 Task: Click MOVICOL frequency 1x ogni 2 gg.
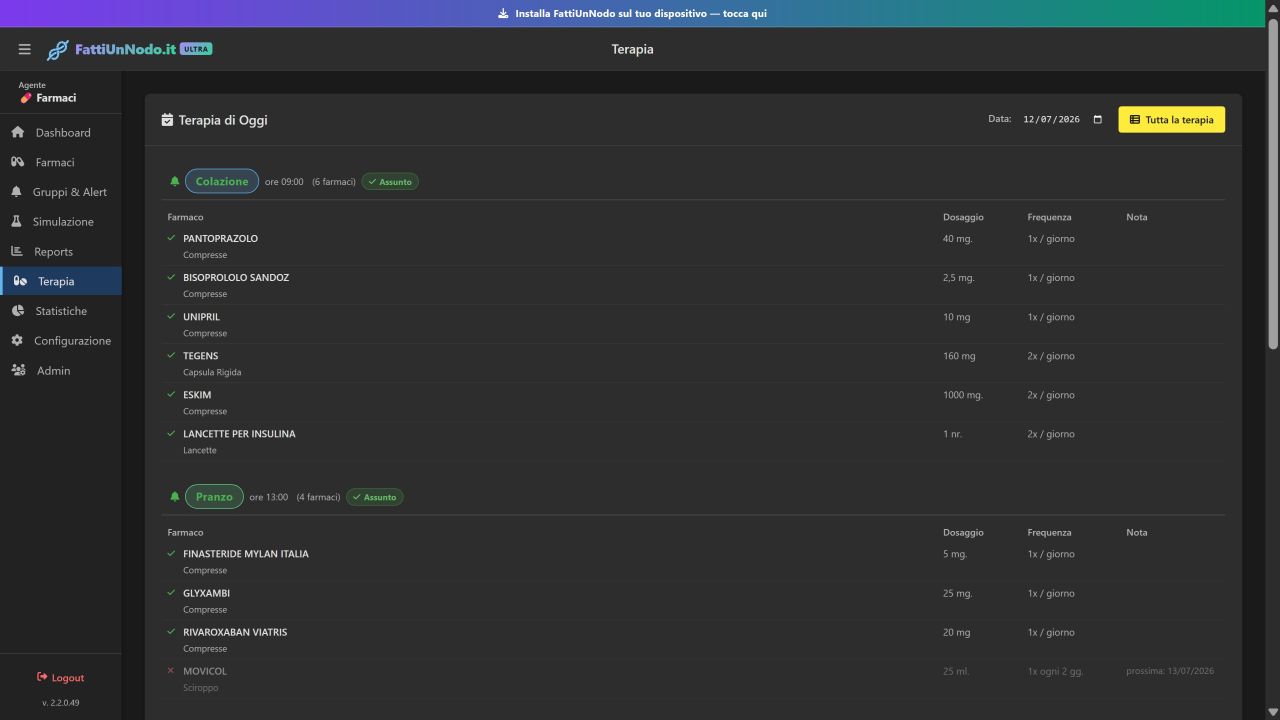(x=1056, y=671)
